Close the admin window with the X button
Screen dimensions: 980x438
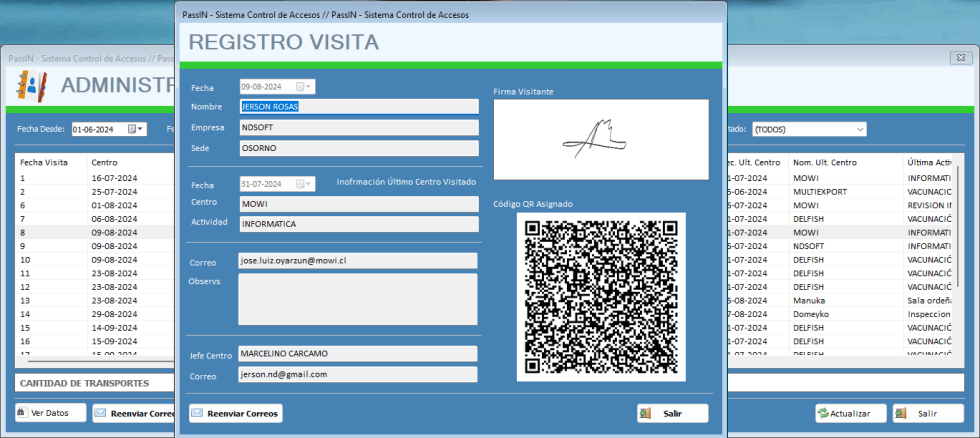[x=961, y=57]
